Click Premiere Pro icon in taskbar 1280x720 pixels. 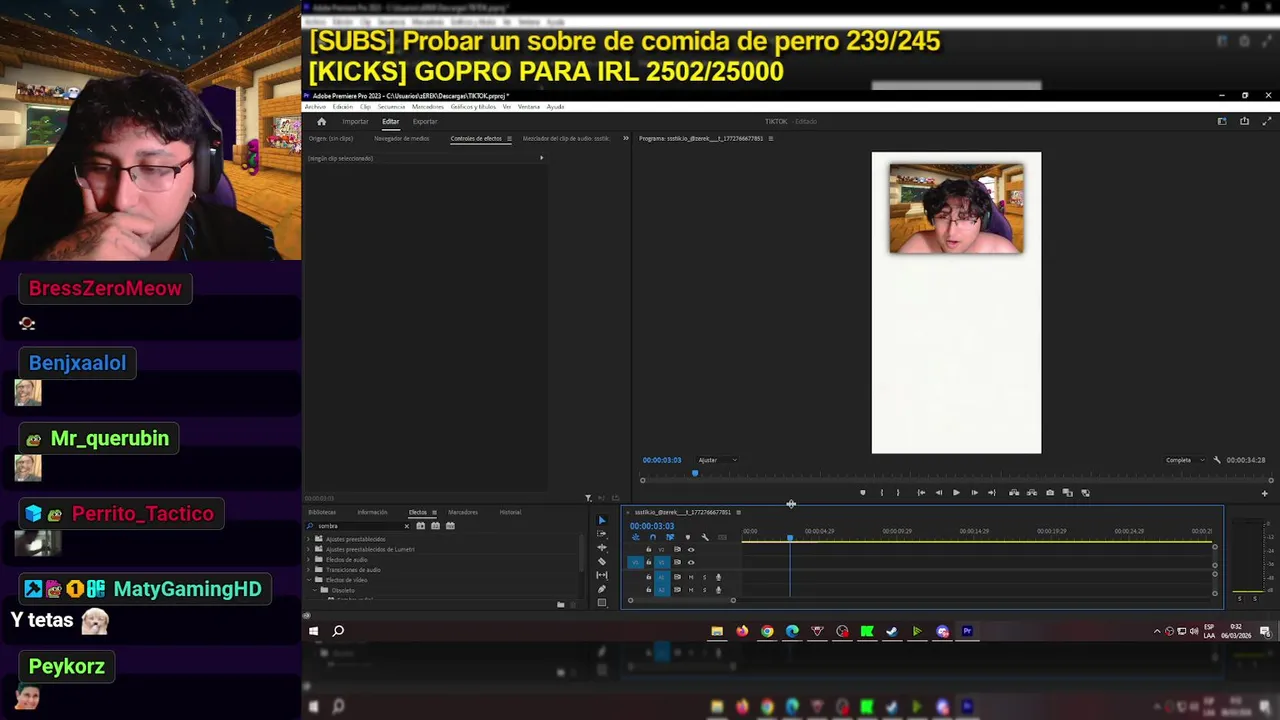[x=967, y=631]
